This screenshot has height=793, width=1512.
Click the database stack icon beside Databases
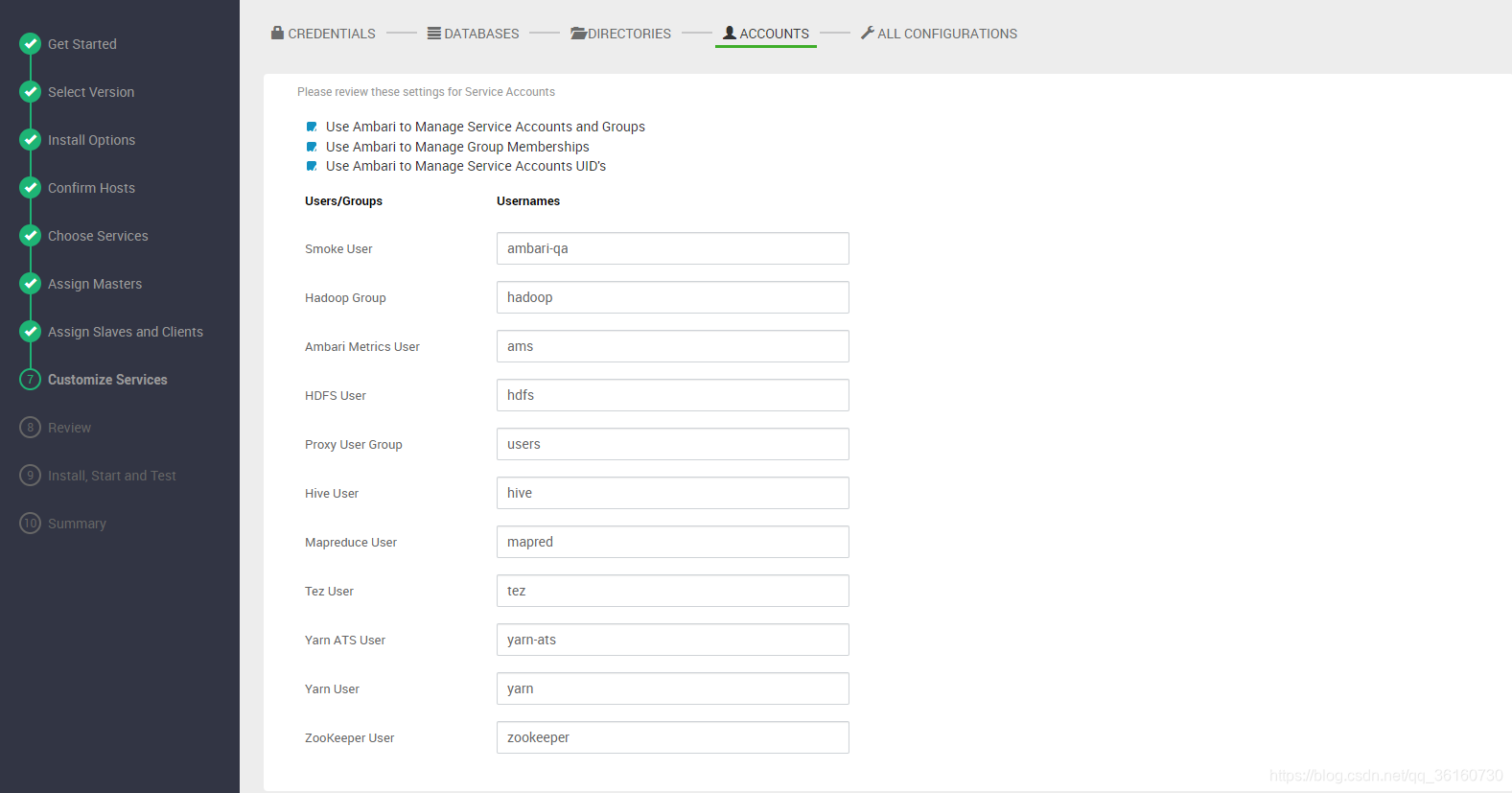pyautogui.click(x=434, y=33)
